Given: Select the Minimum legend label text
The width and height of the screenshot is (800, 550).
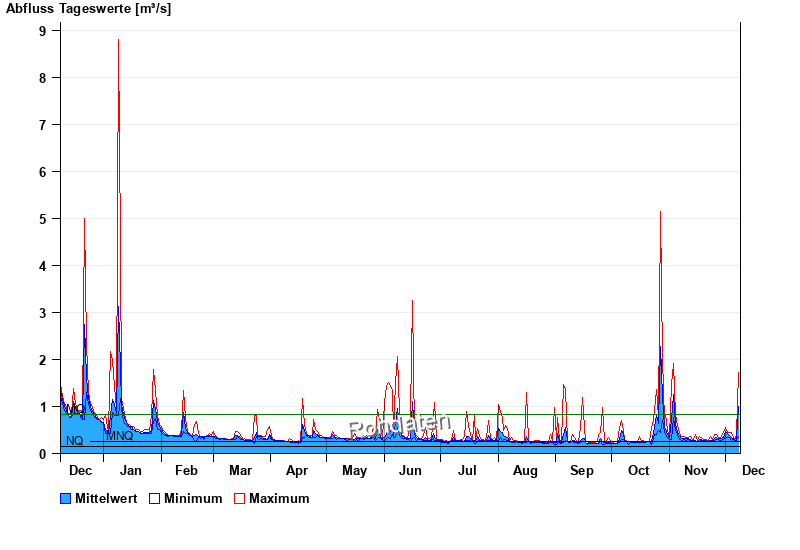Looking at the screenshot, I should tap(193, 499).
